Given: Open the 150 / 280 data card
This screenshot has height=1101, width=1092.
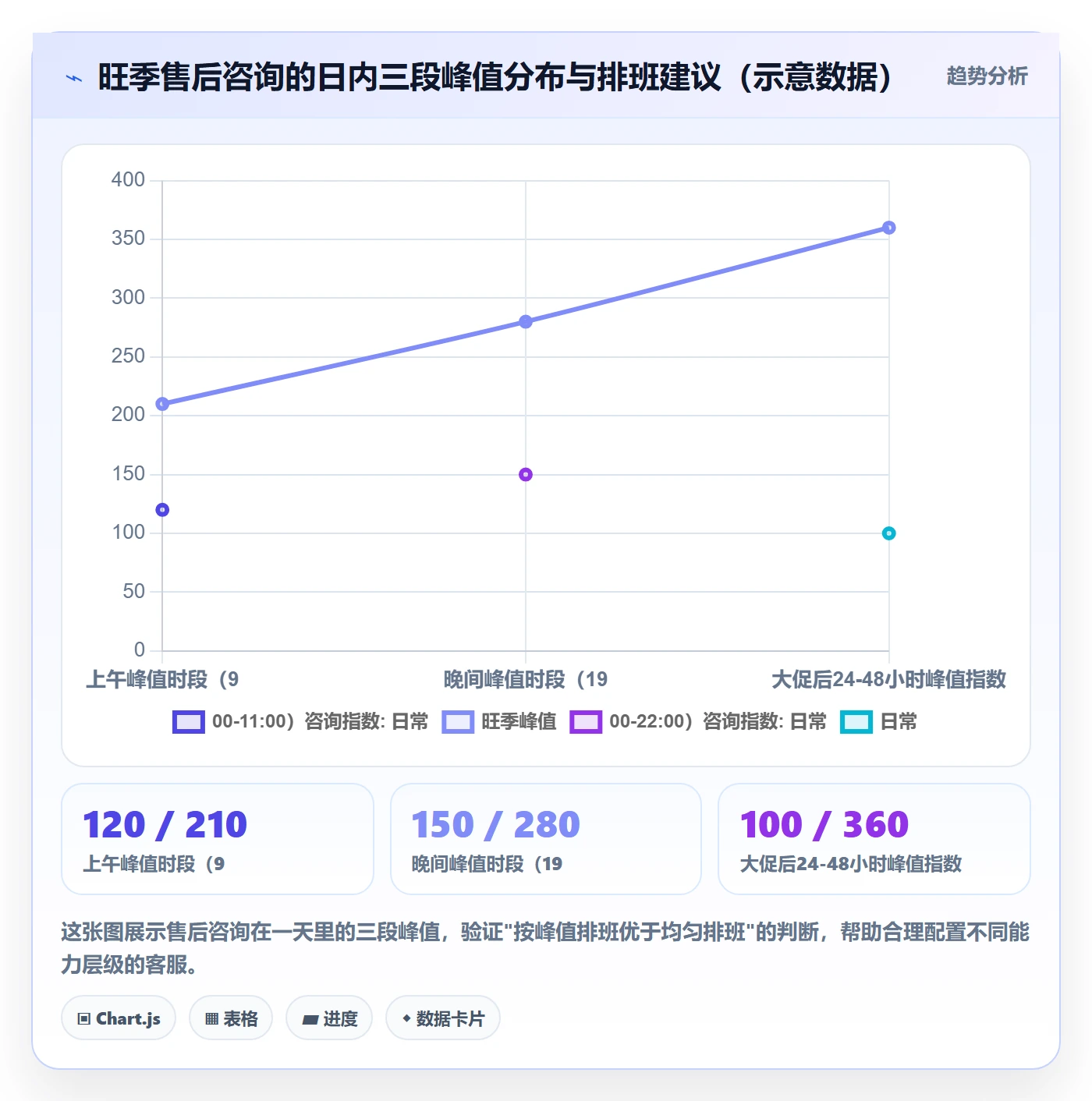Looking at the screenshot, I should (x=546, y=839).
